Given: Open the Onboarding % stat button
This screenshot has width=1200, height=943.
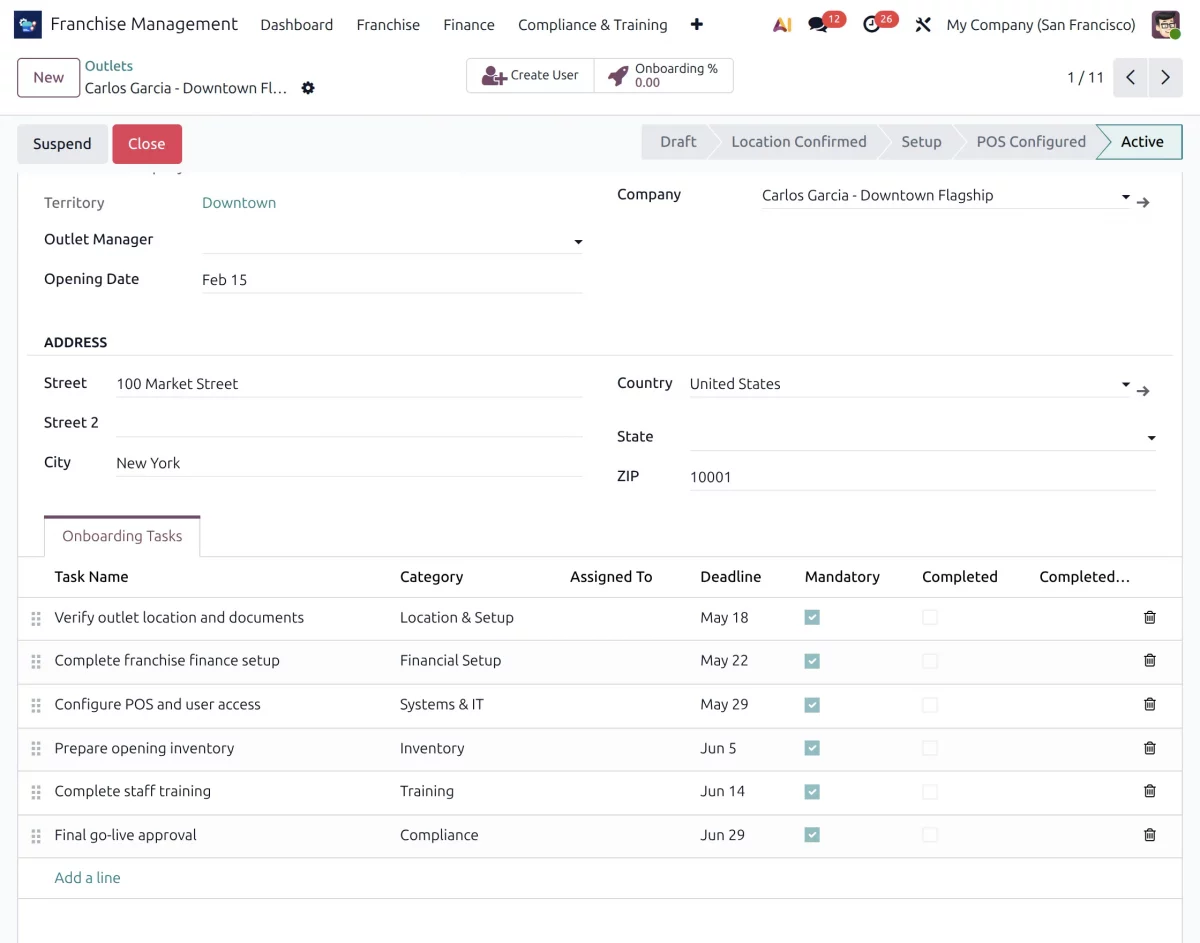Looking at the screenshot, I should coord(664,76).
